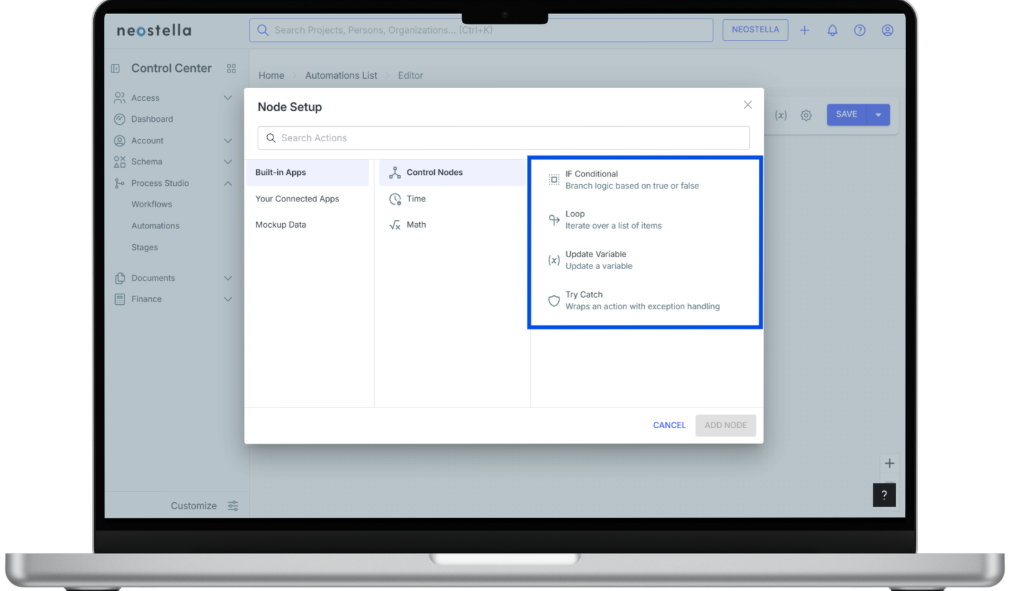Open the editor settings gear icon
This screenshot has height=591, width=1012.
click(806, 115)
